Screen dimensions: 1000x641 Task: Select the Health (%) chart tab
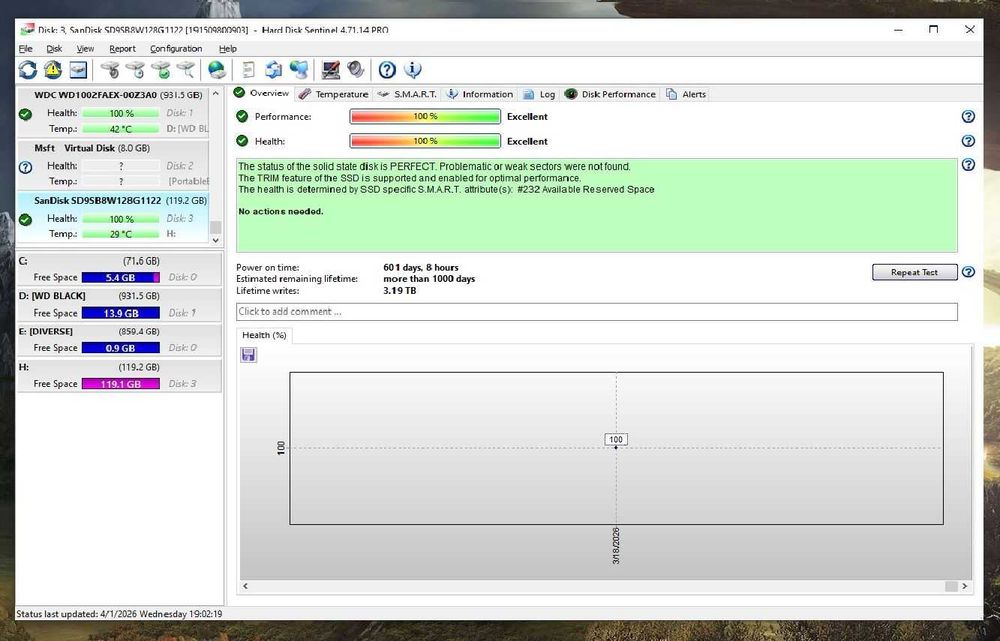point(264,335)
